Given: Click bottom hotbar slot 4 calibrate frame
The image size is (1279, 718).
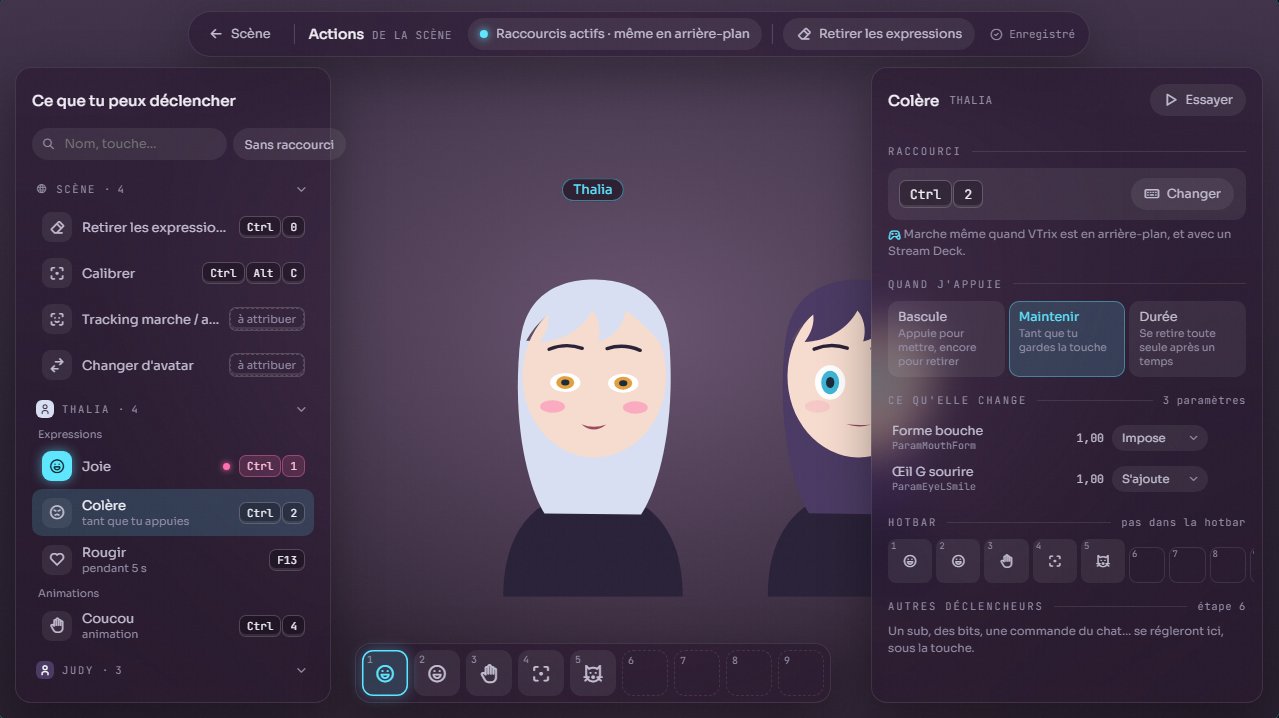Looking at the screenshot, I should [x=541, y=673].
